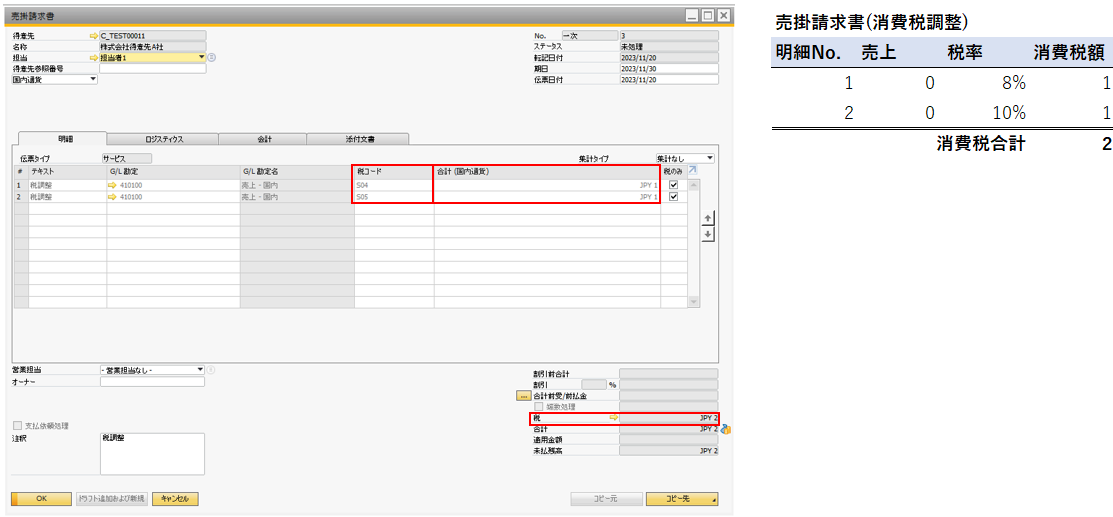Screen dimensions: 1113x517
Task: Click the 税コード column header
Action: point(394,171)
